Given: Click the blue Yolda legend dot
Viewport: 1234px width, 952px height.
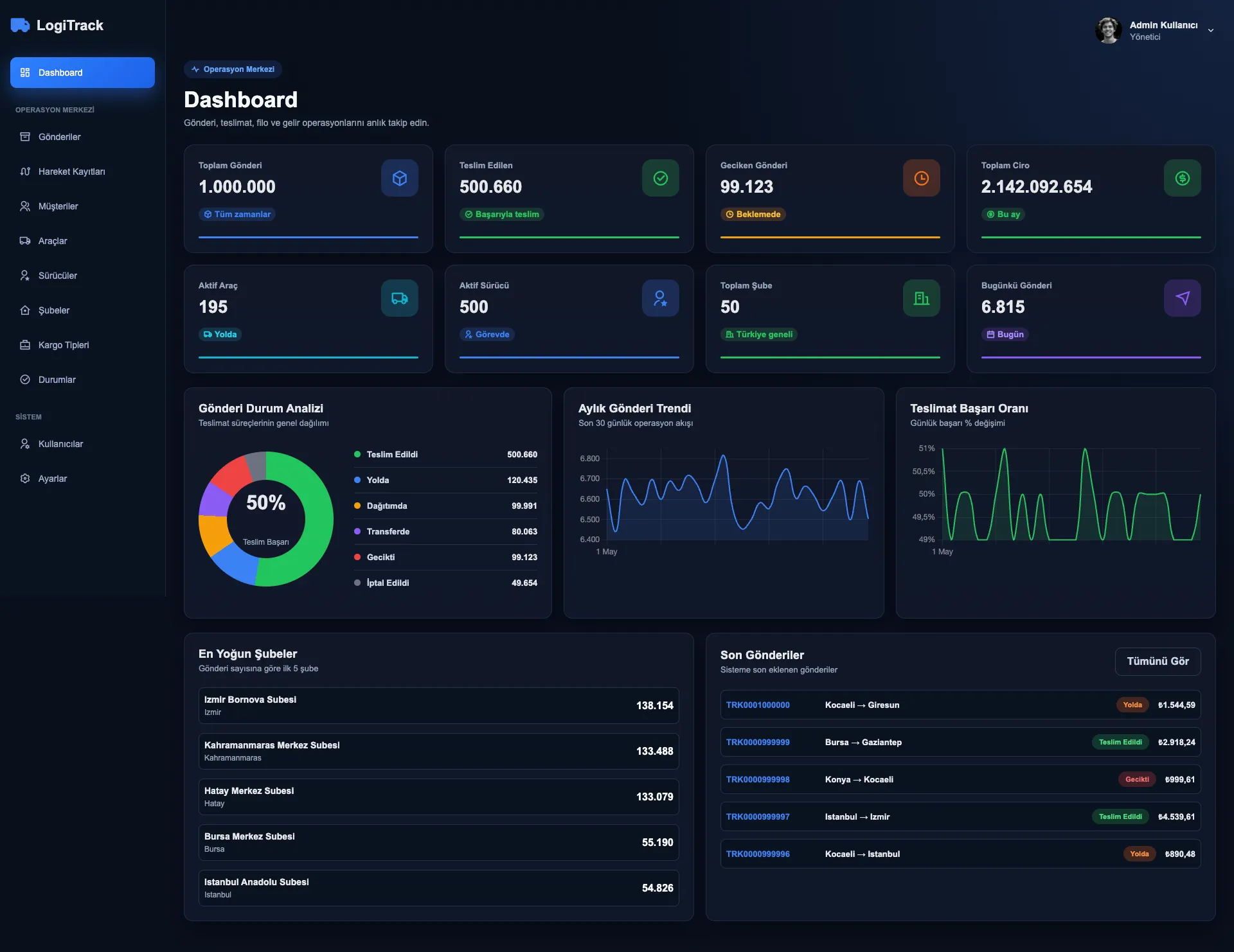Looking at the screenshot, I should [357, 480].
